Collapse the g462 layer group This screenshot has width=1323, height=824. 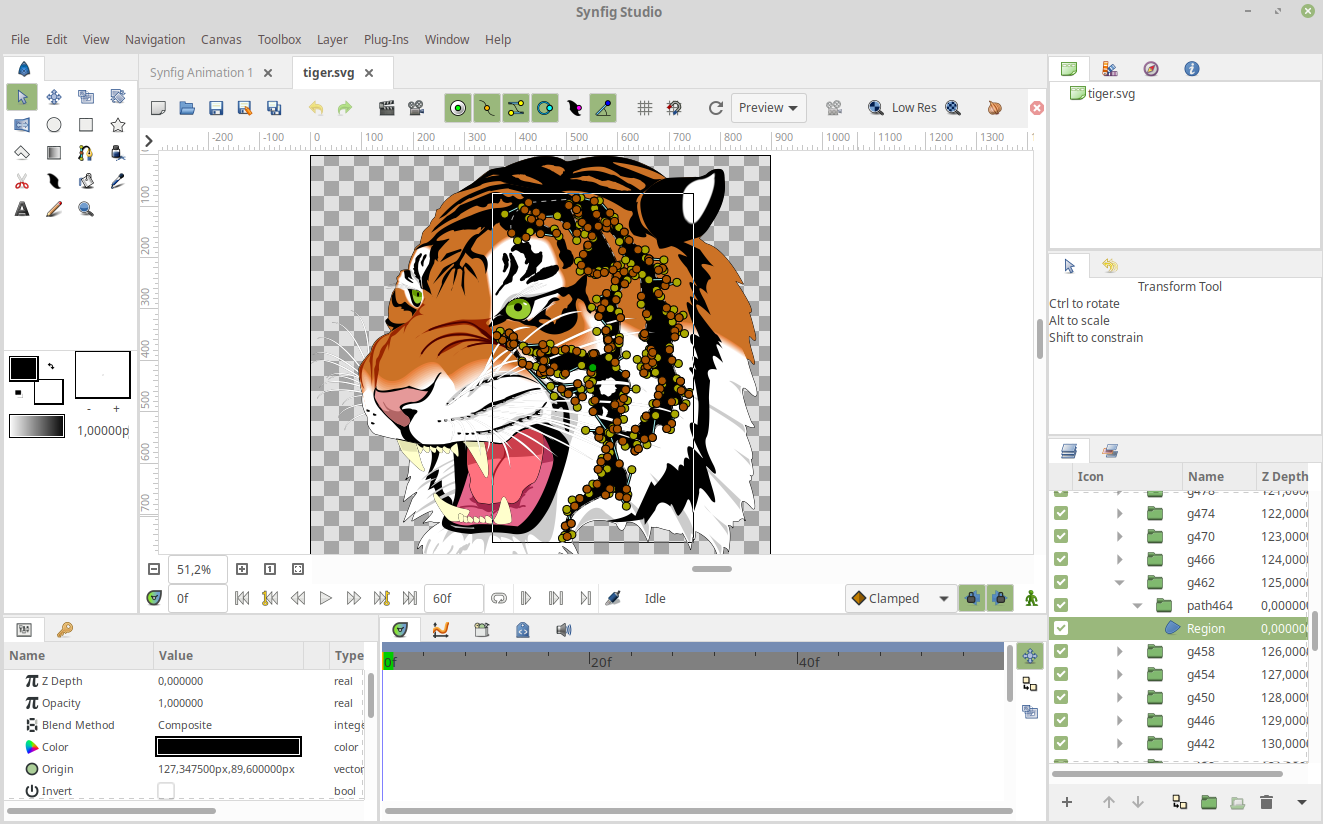[1119, 583]
